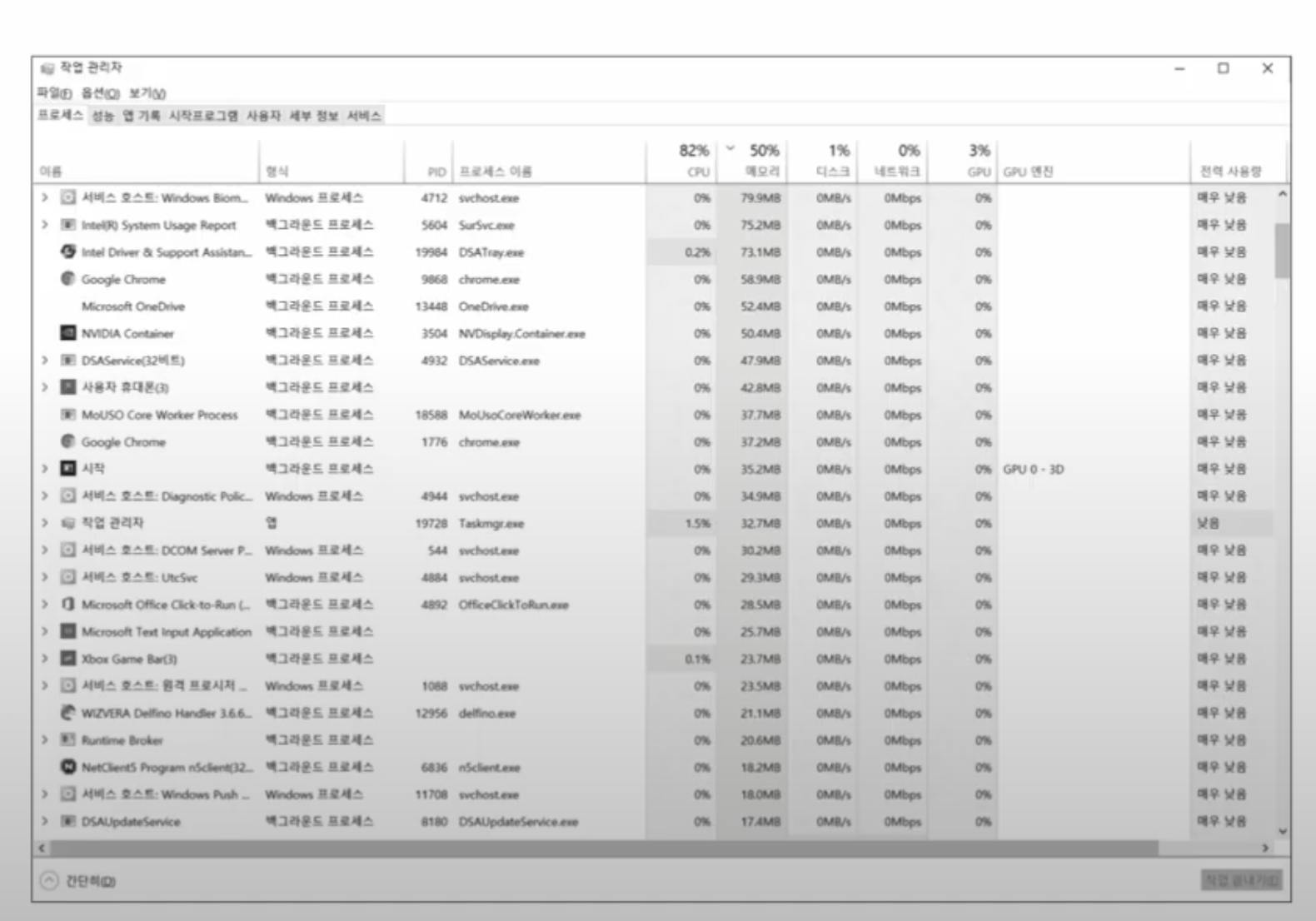Click the Runtime Broker icon
This screenshot has height=921, width=1316.
[x=68, y=740]
